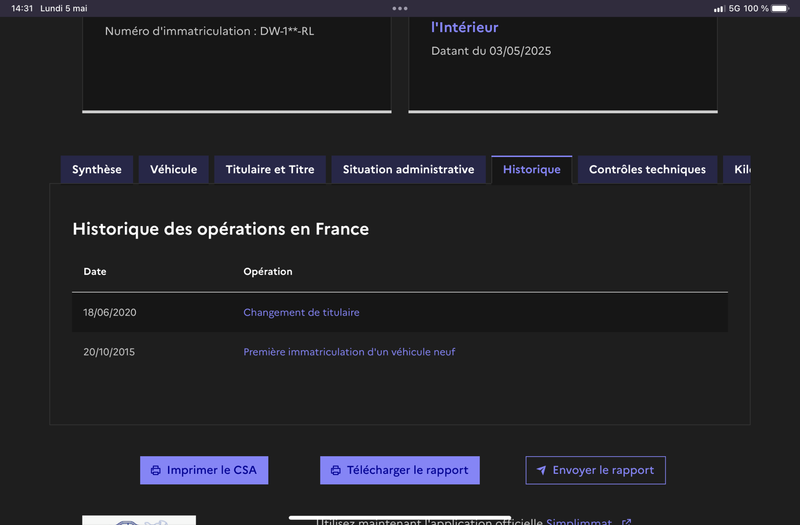
Task: Tap the external link icon next to Simplimmat
Action: click(x=626, y=522)
